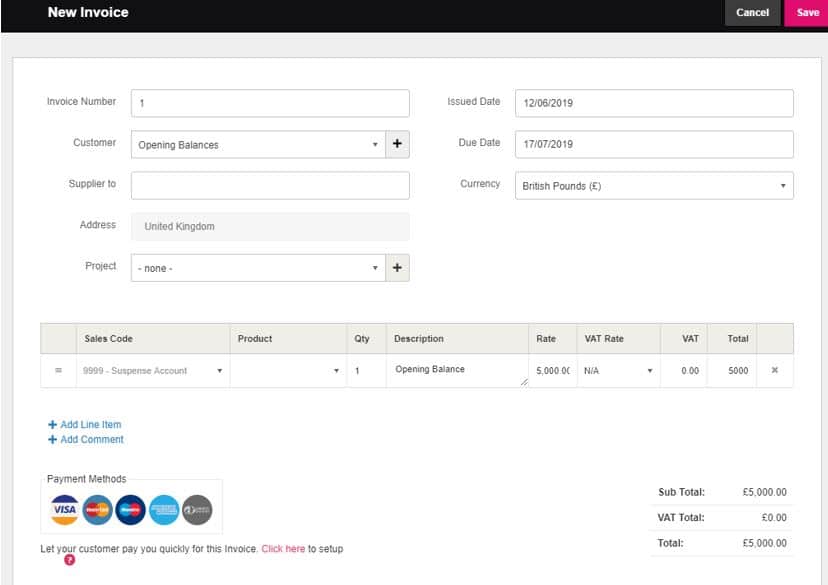Add a new project with plus button
This screenshot has width=828, height=585.
397,268
